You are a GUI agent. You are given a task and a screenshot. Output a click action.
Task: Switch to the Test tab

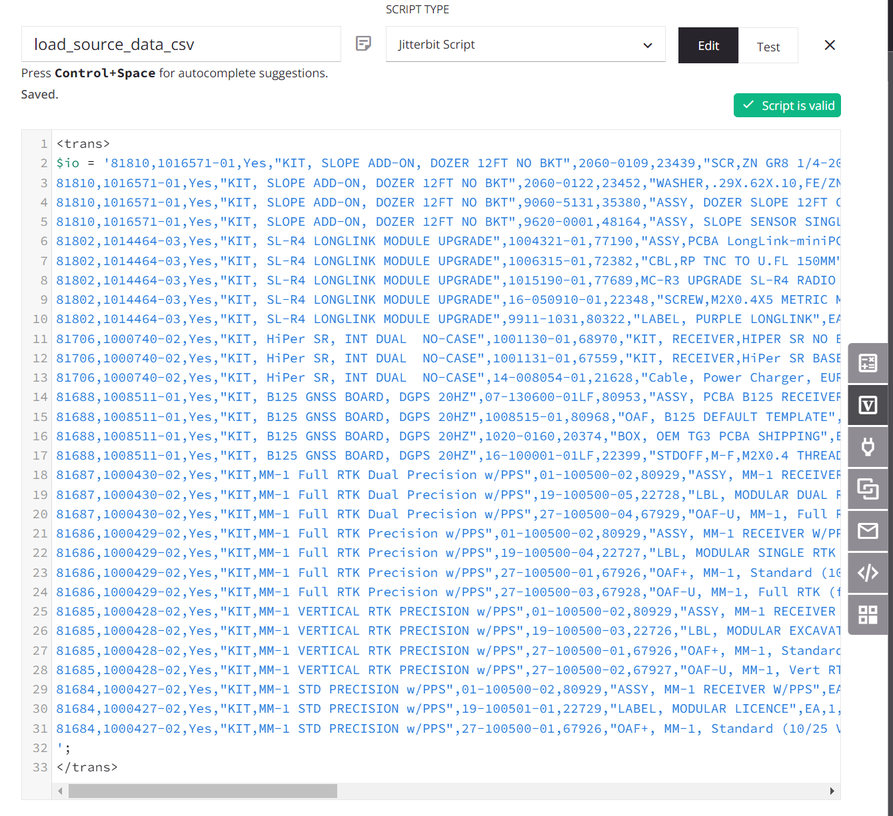[x=768, y=45]
